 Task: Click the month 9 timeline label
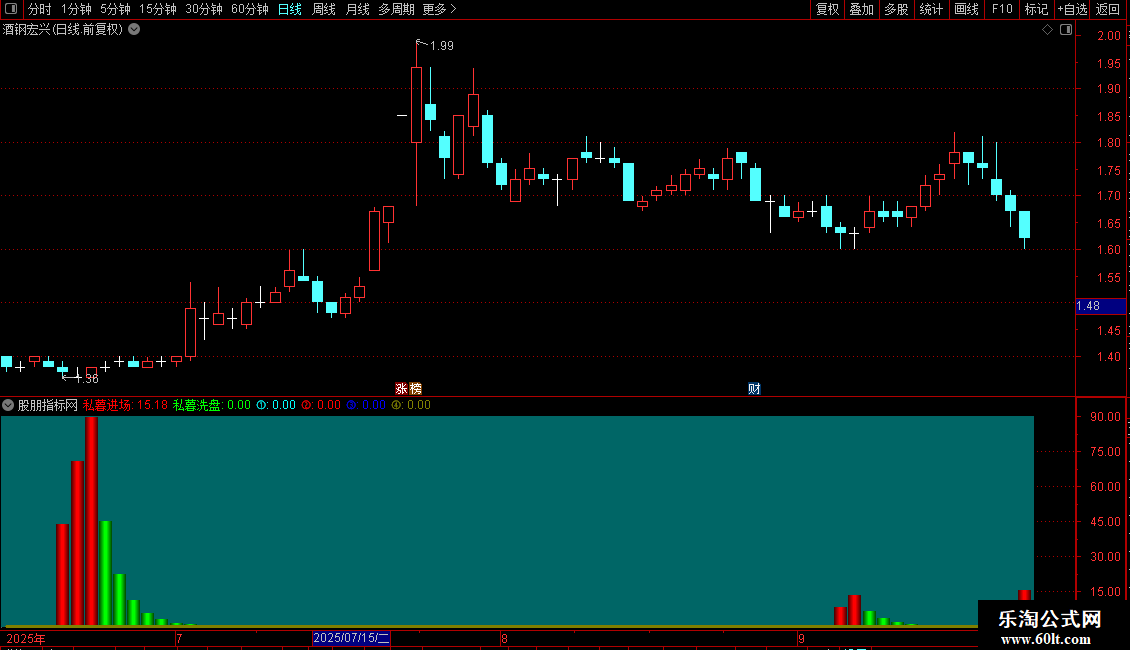[801, 638]
